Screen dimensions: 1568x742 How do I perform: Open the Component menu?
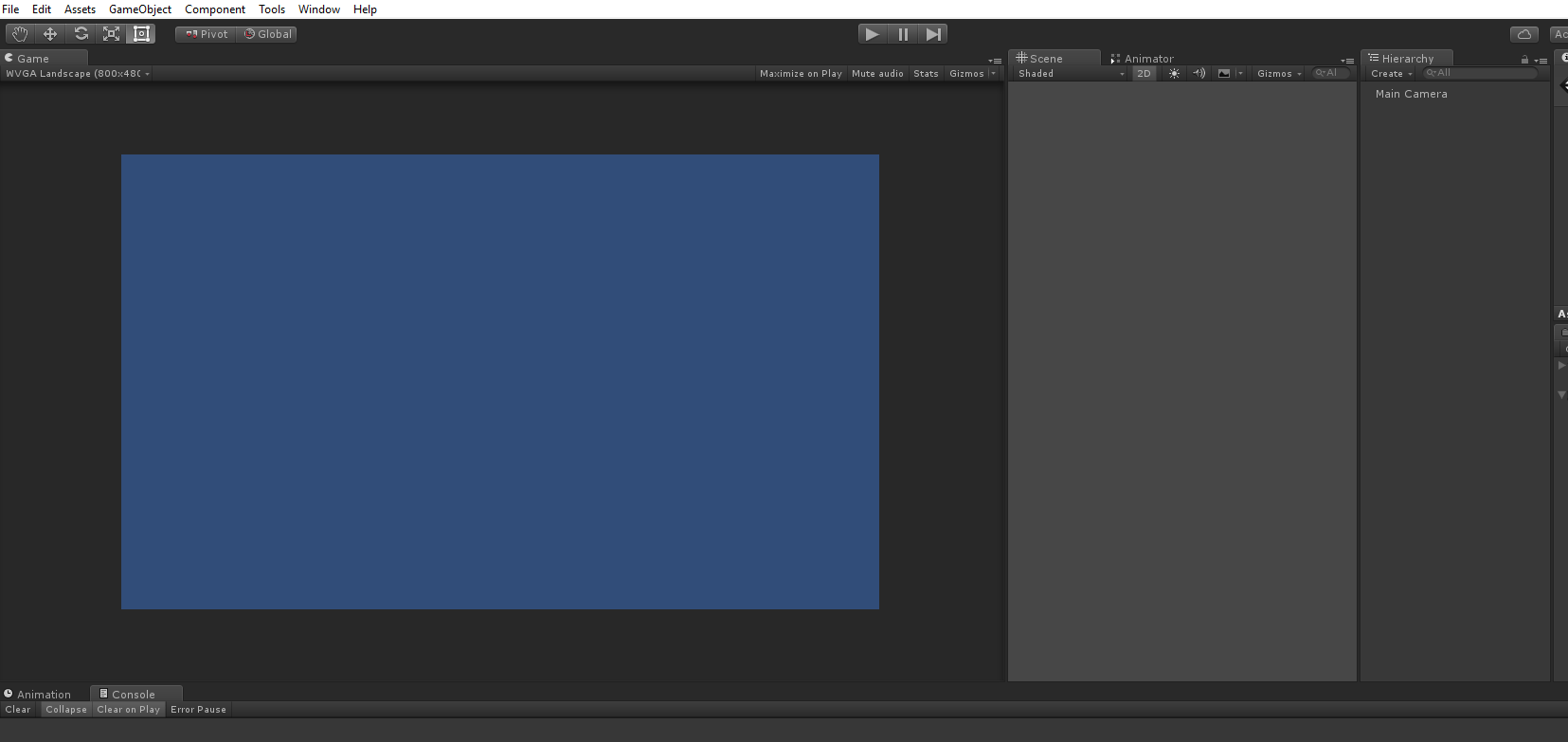point(215,9)
